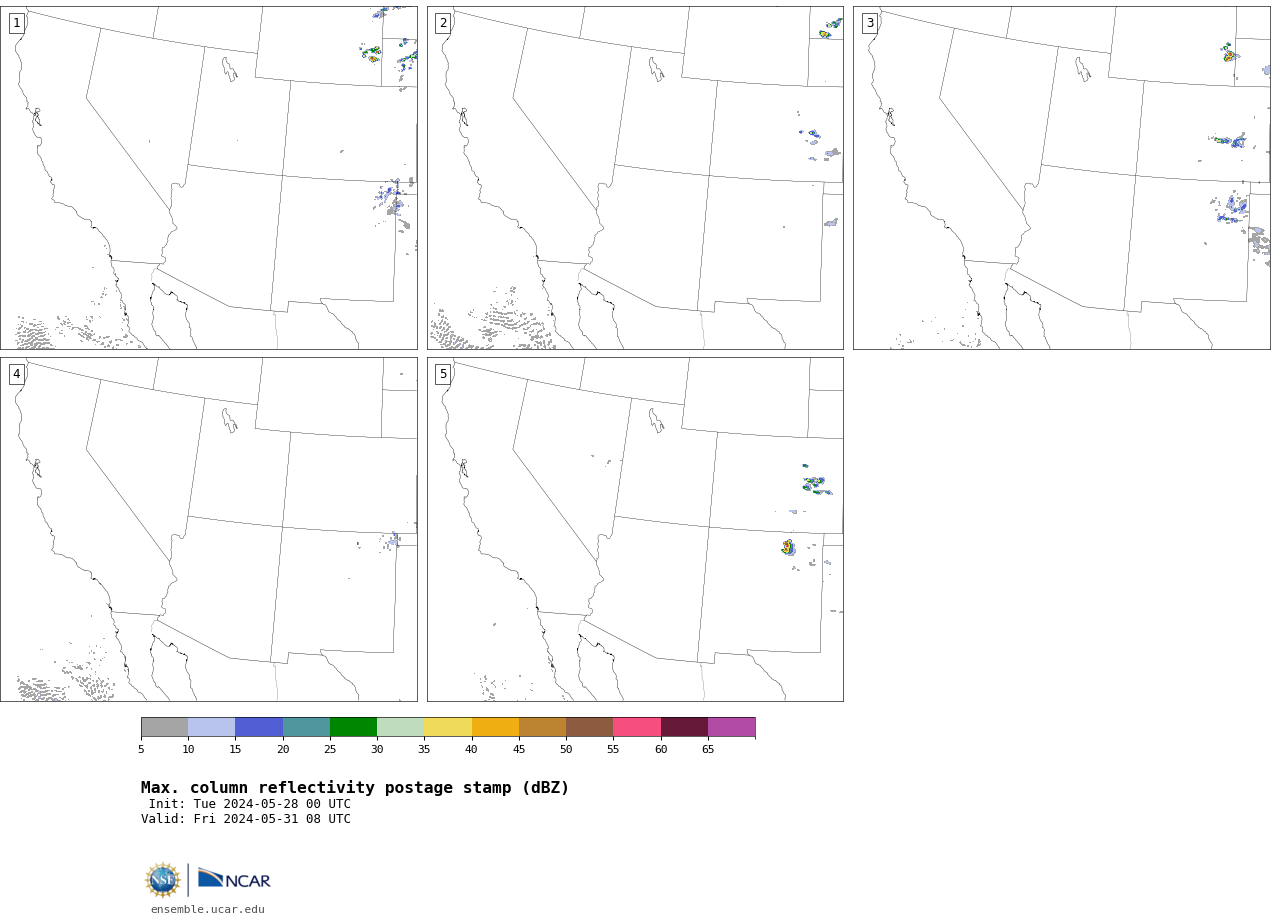Open ensemble member 1 reflectivity map
The image size is (1280, 920).
(209, 178)
